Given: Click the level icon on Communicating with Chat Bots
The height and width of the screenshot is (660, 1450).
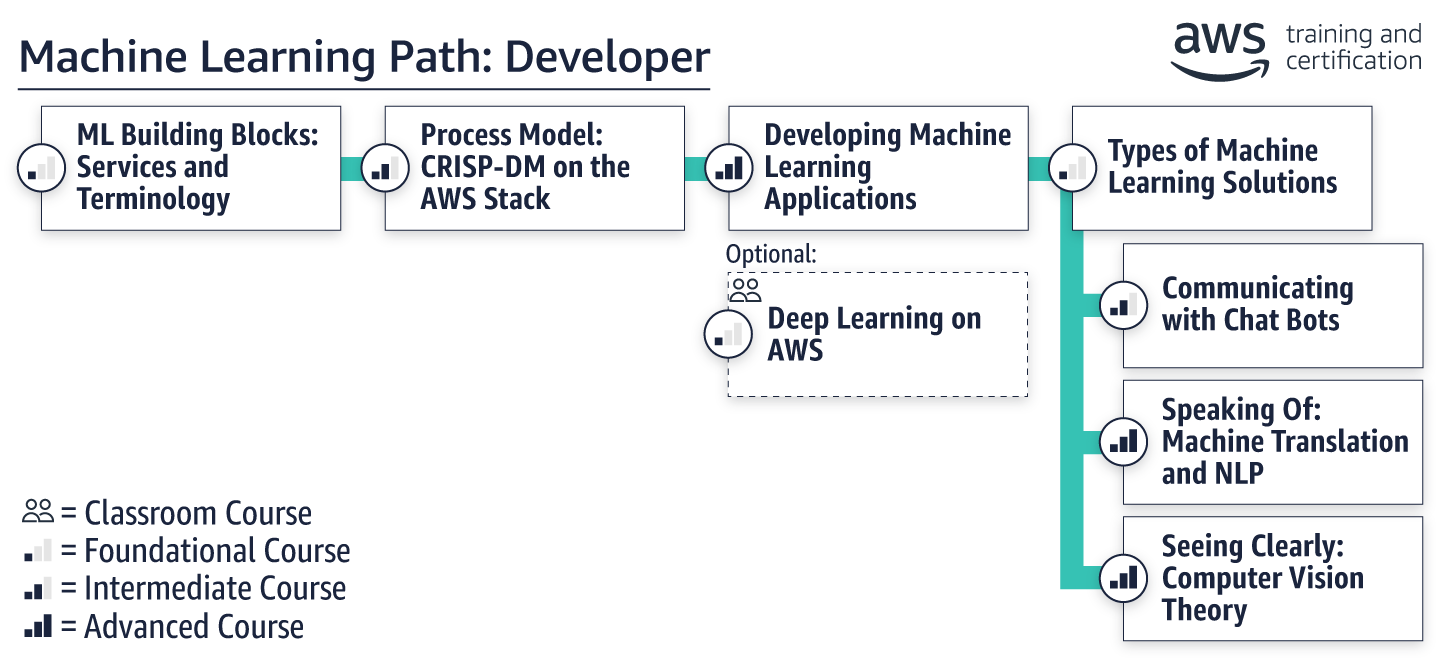Looking at the screenshot, I should pyautogui.click(x=1124, y=305).
